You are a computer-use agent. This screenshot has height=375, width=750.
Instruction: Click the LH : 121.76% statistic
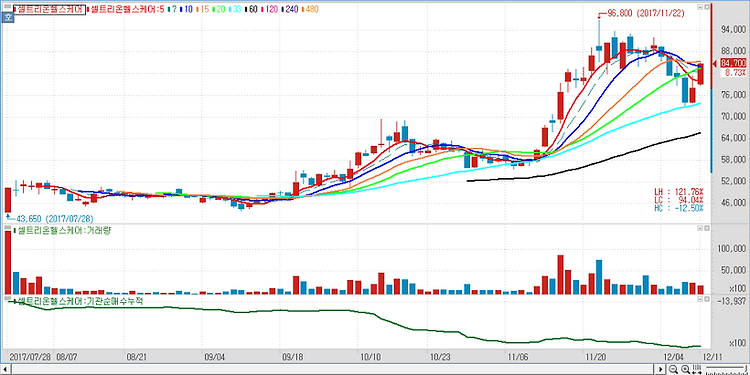click(679, 192)
